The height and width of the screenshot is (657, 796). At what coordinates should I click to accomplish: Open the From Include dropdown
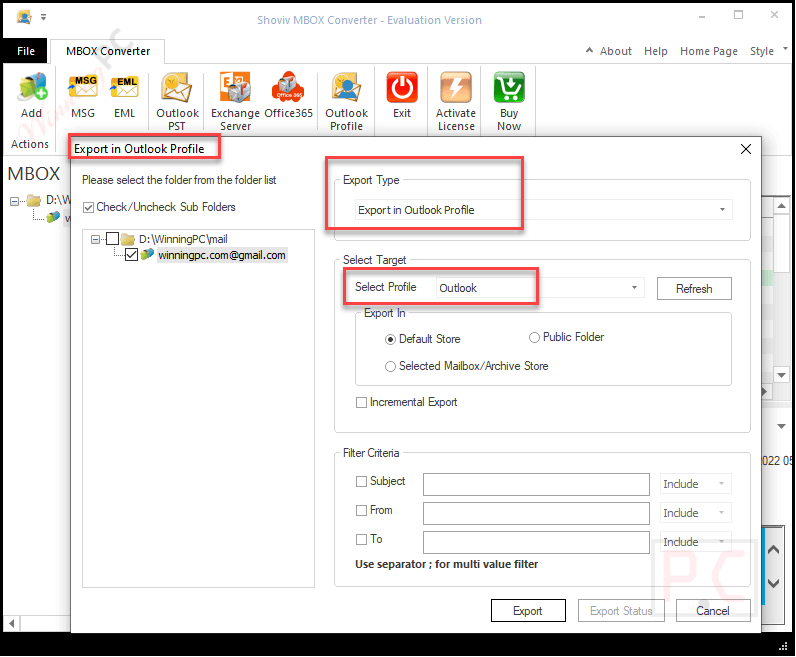pos(695,513)
